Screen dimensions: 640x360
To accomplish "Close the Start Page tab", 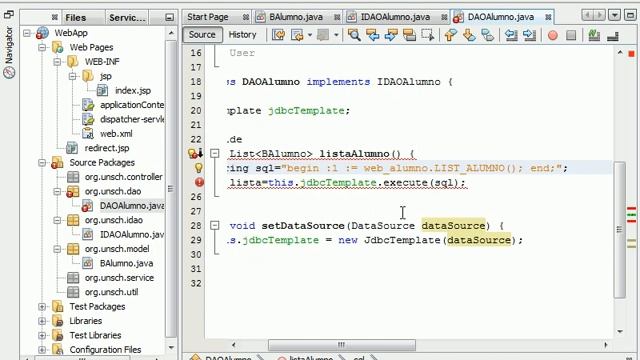I will pyautogui.click(x=246, y=17).
